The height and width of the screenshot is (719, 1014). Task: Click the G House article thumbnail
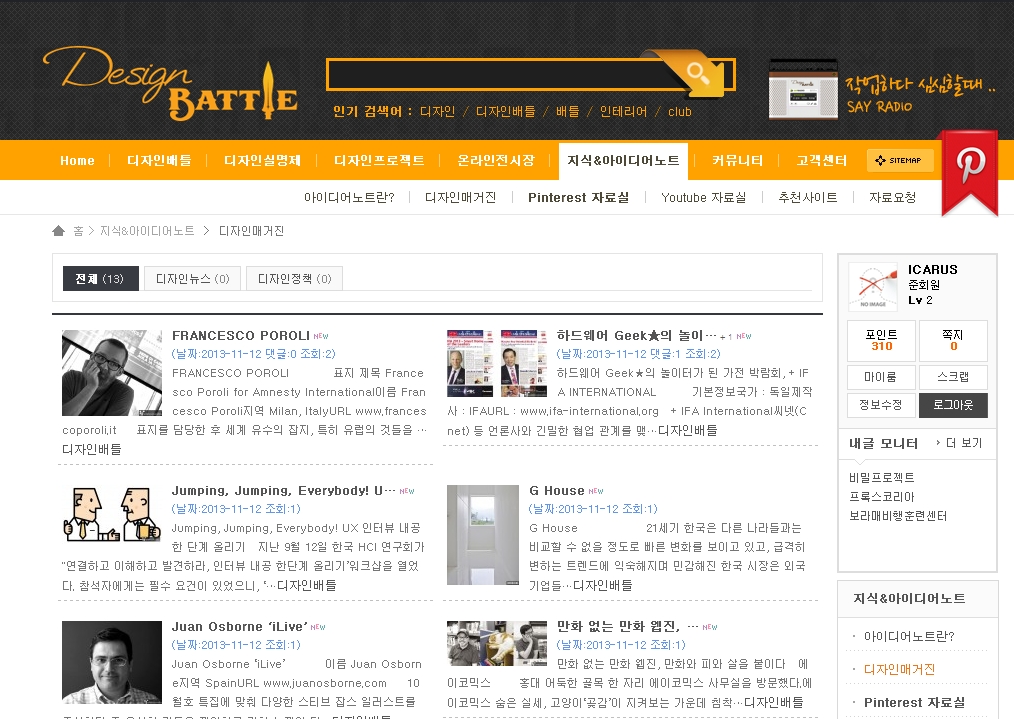pyautogui.click(x=483, y=535)
